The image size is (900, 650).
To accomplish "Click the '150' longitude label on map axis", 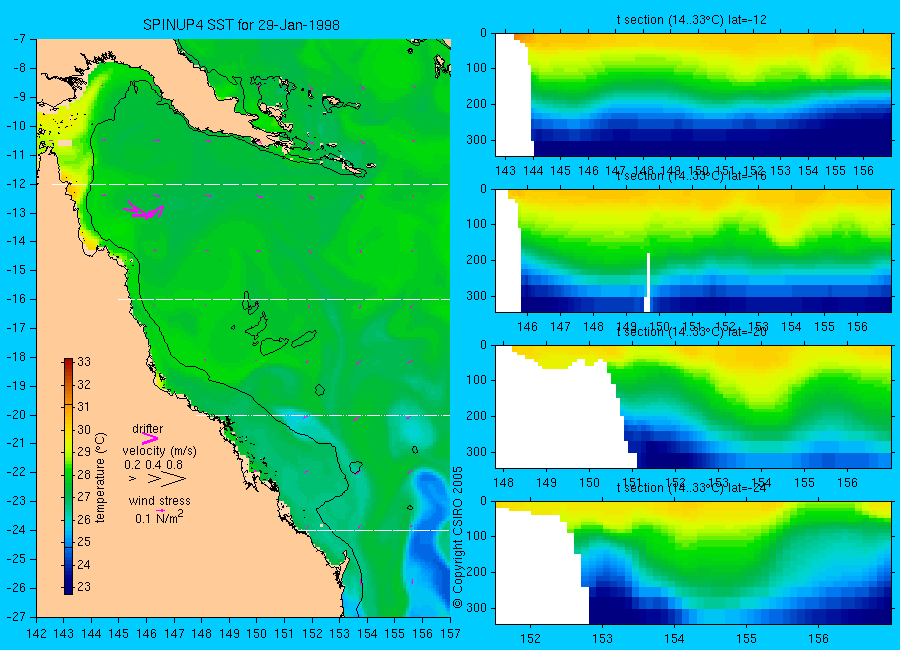I will (257, 633).
